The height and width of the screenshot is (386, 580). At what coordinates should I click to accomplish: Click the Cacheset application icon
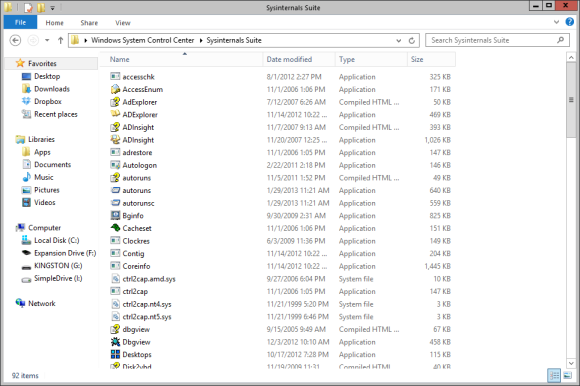[x=115, y=228]
